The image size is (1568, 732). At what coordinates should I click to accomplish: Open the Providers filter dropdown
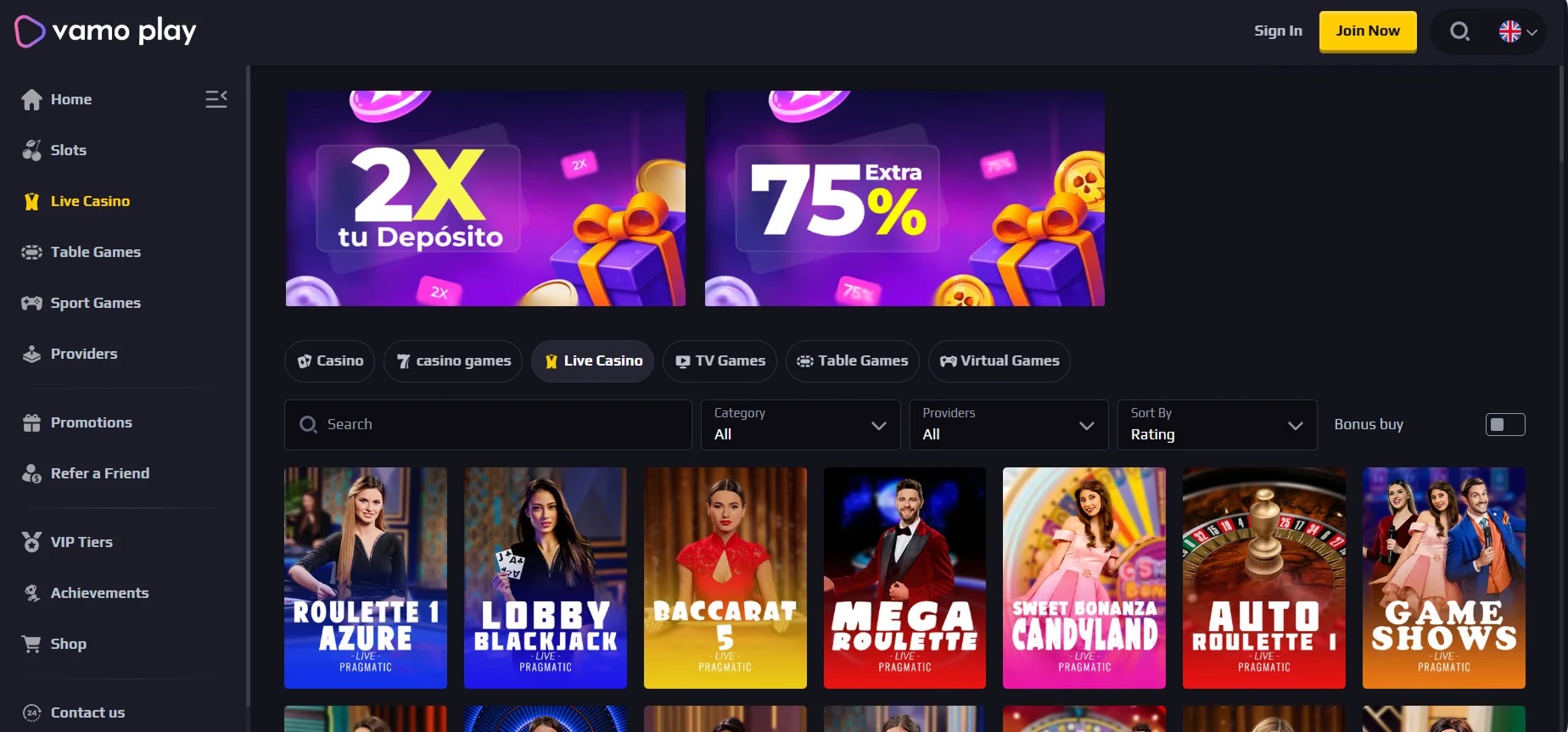pyautogui.click(x=1009, y=424)
